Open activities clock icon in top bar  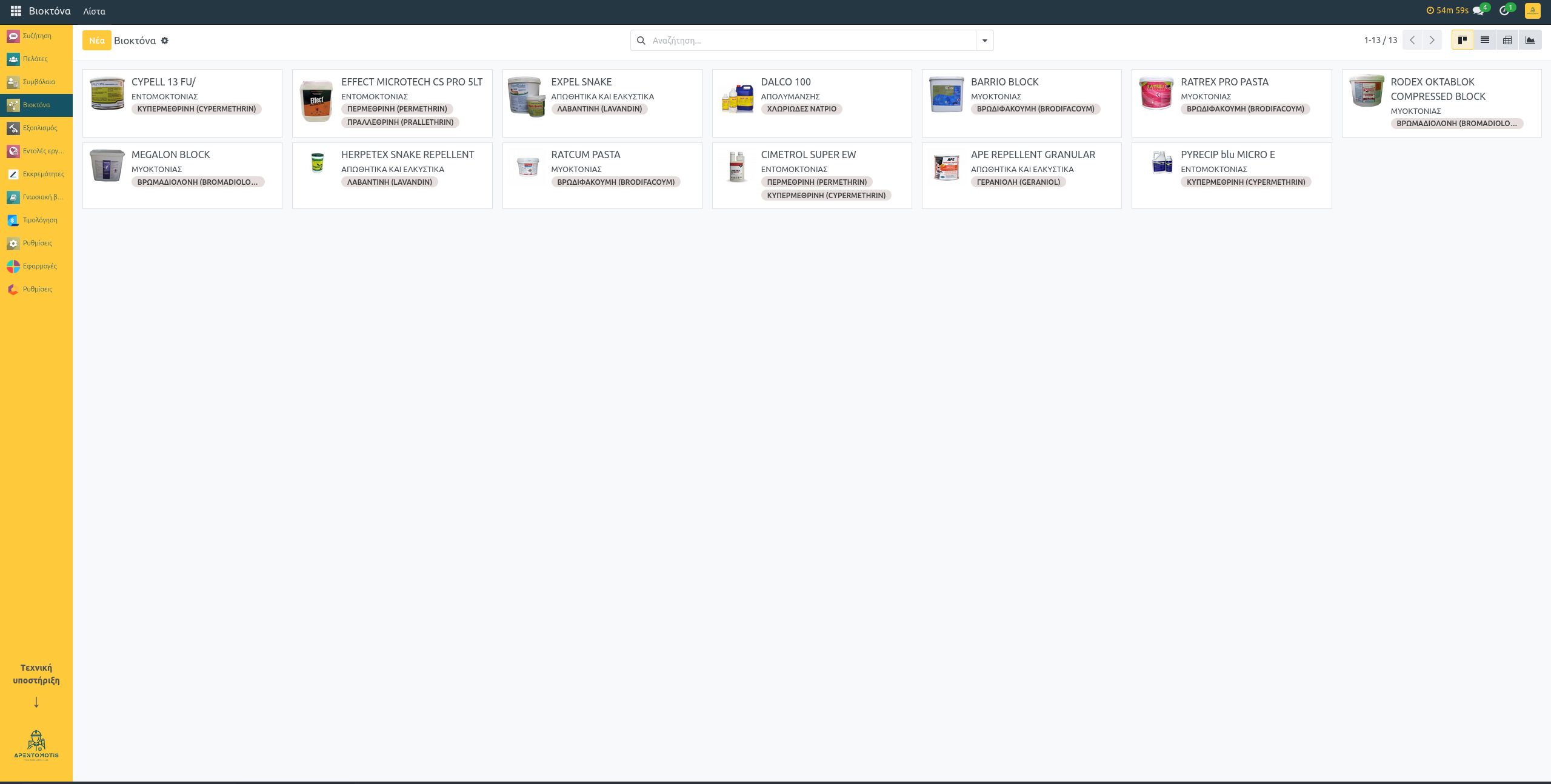pos(1504,11)
